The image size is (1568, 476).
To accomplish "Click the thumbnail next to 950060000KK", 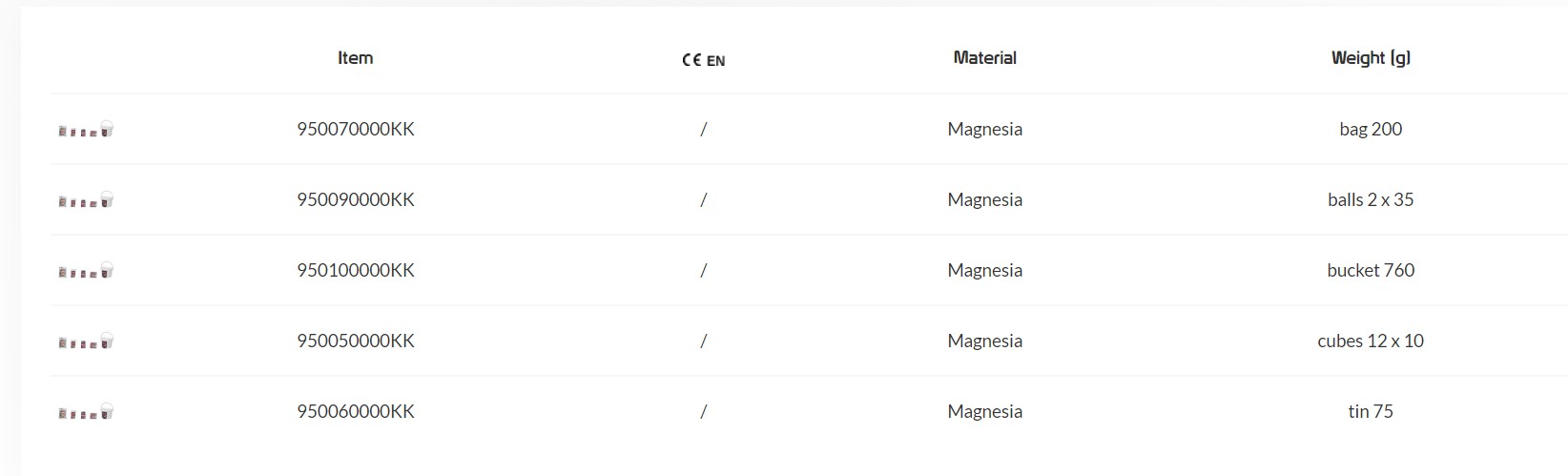I will pos(86,412).
